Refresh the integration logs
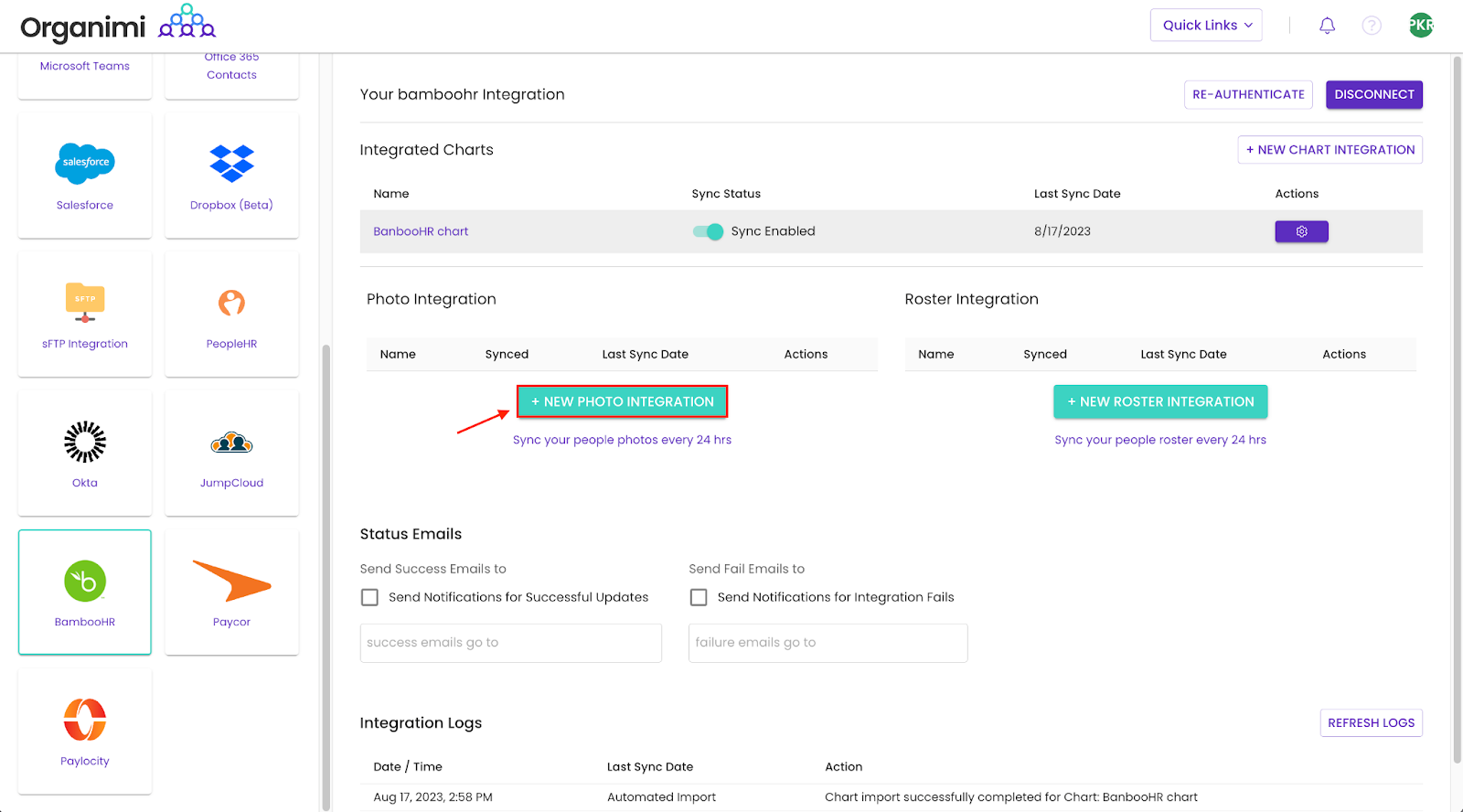This screenshot has height=812, width=1463. click(1371, 722)
